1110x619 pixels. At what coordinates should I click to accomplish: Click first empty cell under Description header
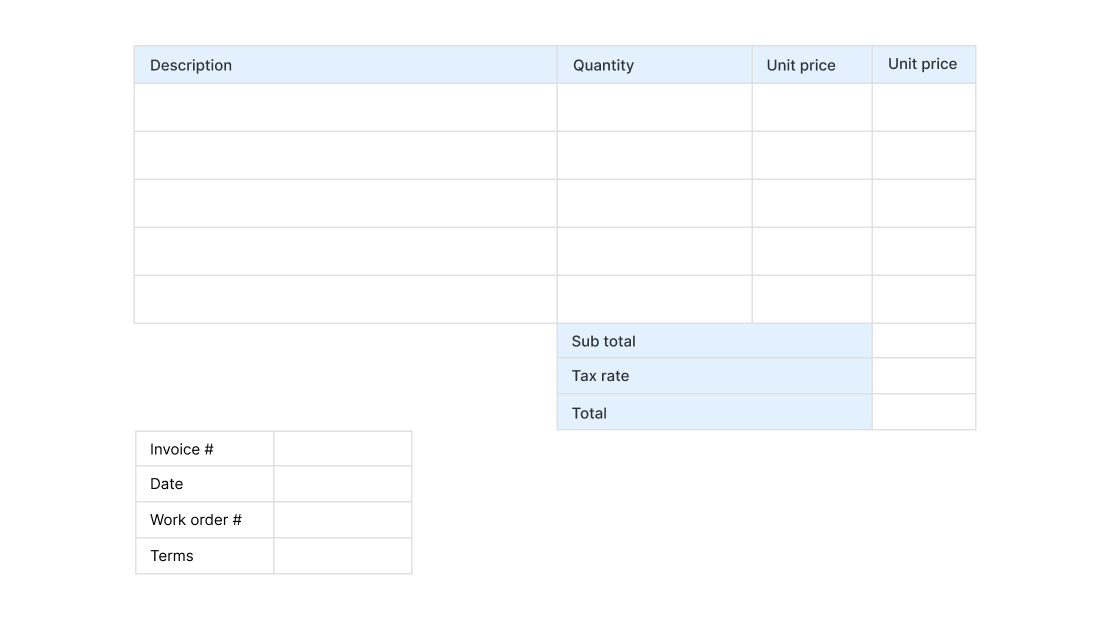pyautogui.click(x=345, y=108)
